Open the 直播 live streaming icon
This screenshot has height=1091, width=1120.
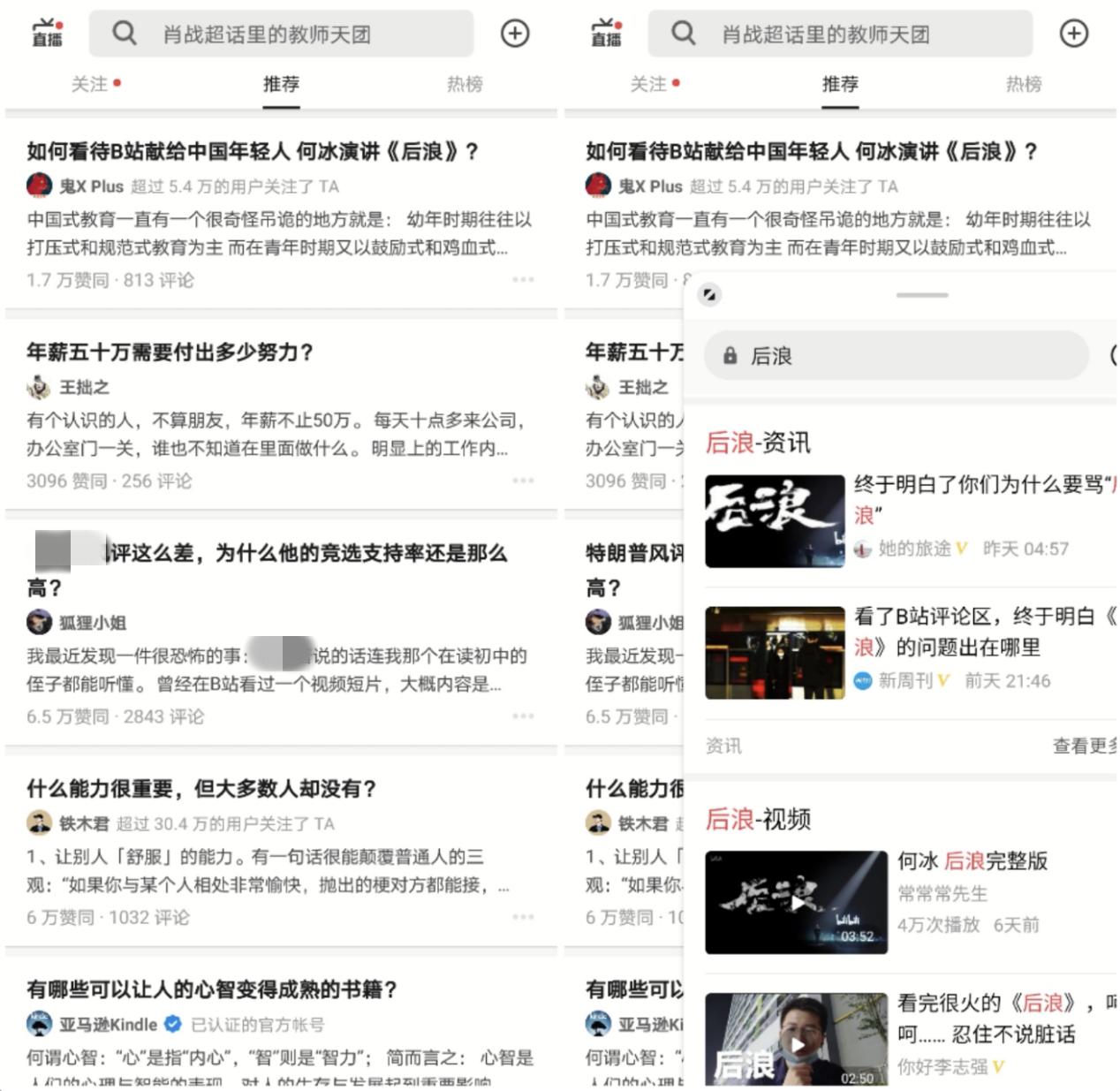[46, 34]
